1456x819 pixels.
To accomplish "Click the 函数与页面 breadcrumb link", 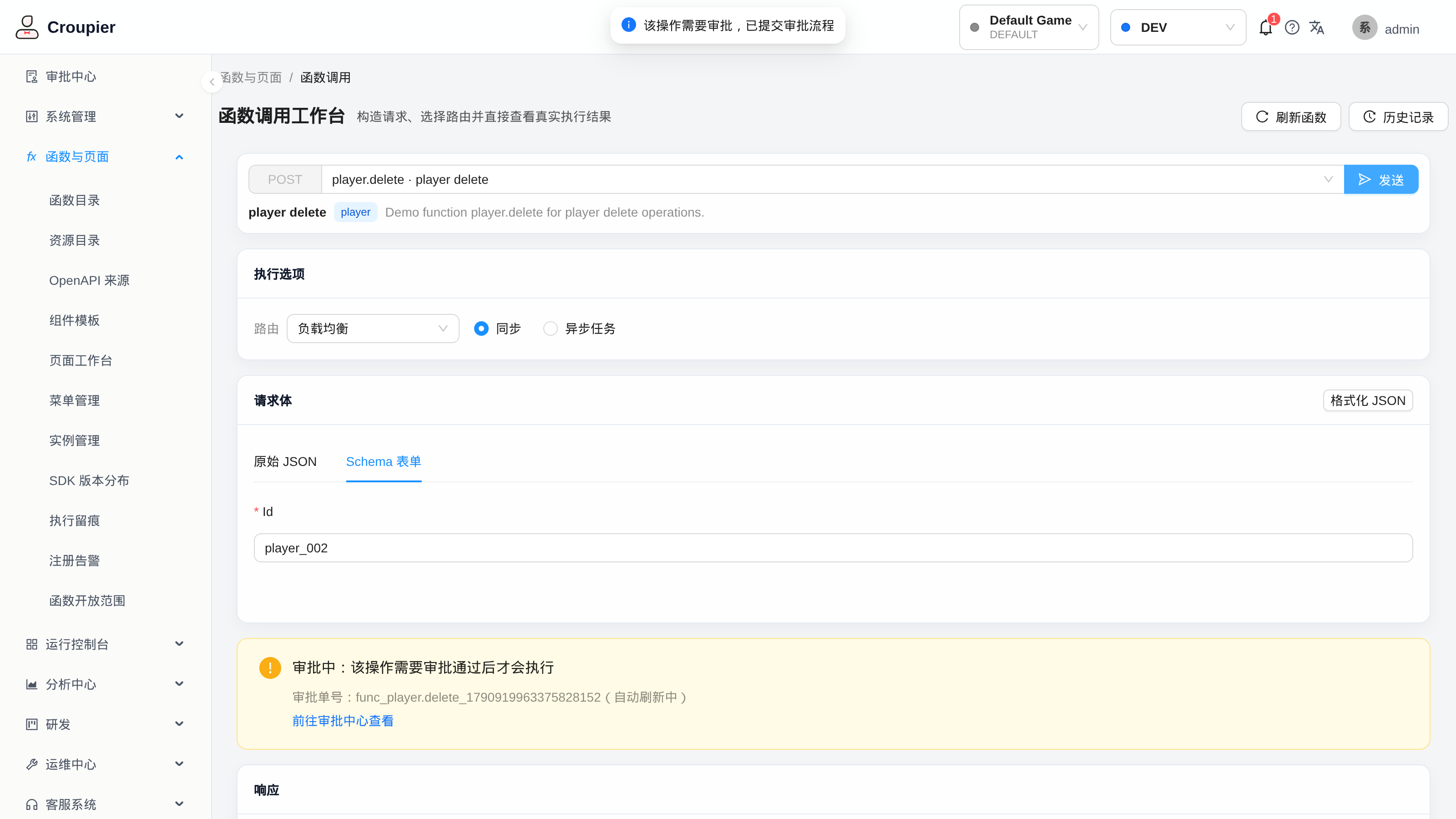I will pos(251,77).
